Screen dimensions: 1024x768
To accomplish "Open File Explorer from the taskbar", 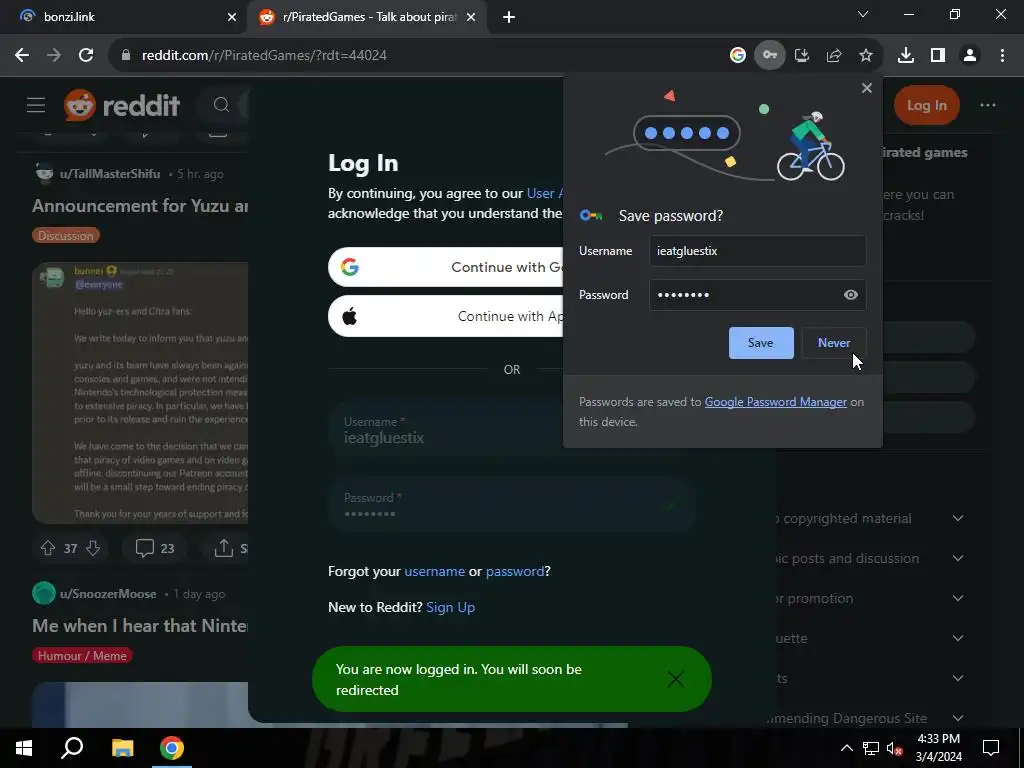I will [122, 748].
